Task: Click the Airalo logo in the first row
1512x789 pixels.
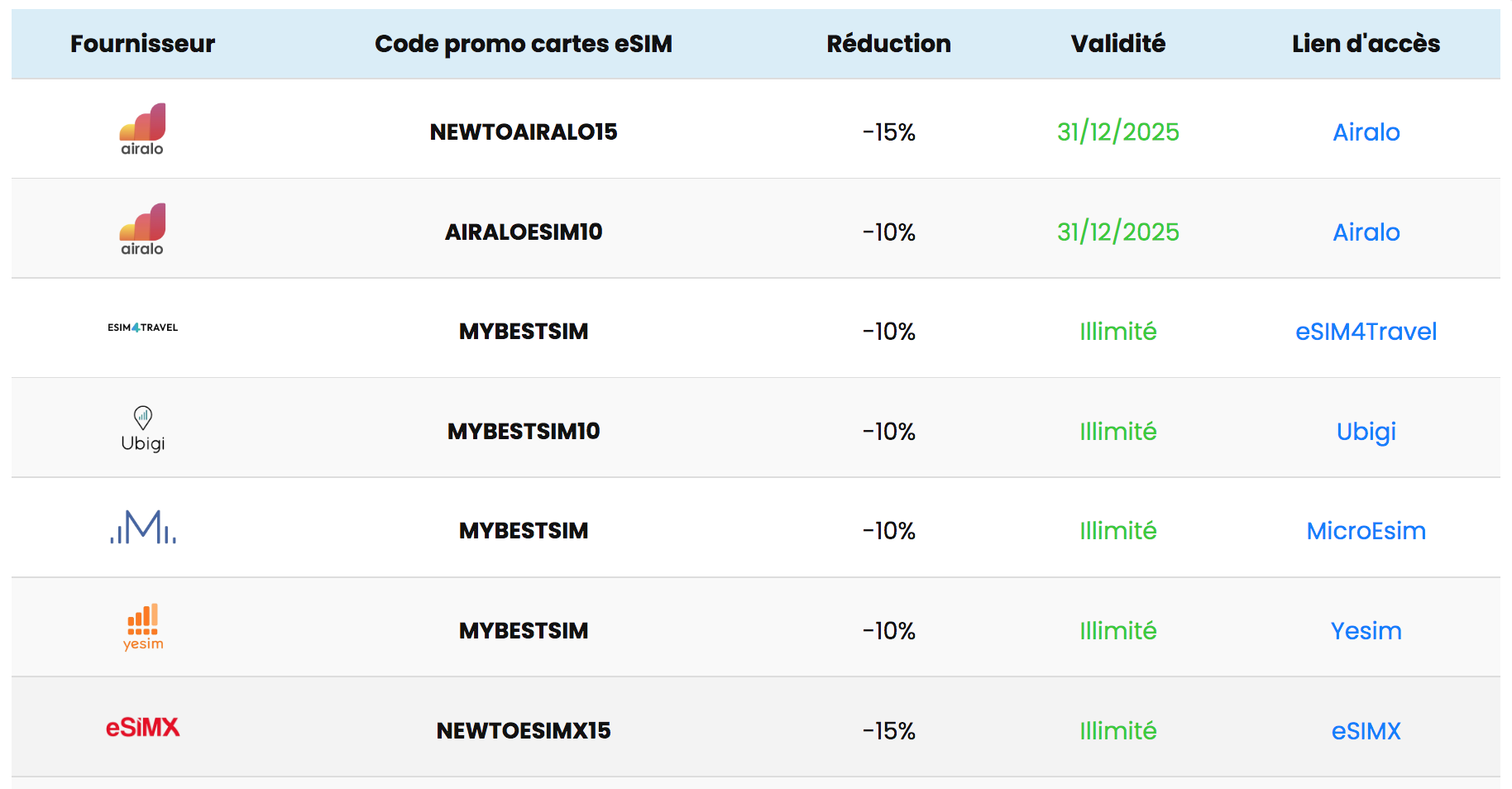Action: point(142,129)
